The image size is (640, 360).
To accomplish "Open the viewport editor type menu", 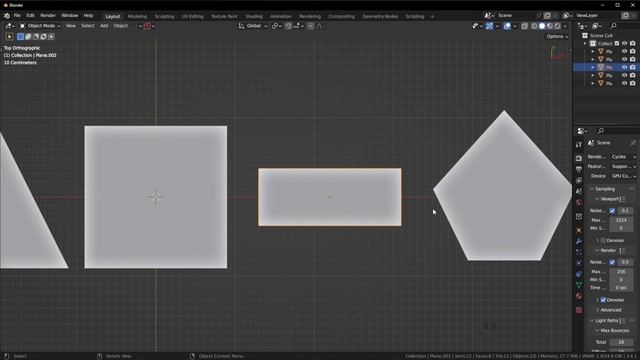I will [9, 26].
